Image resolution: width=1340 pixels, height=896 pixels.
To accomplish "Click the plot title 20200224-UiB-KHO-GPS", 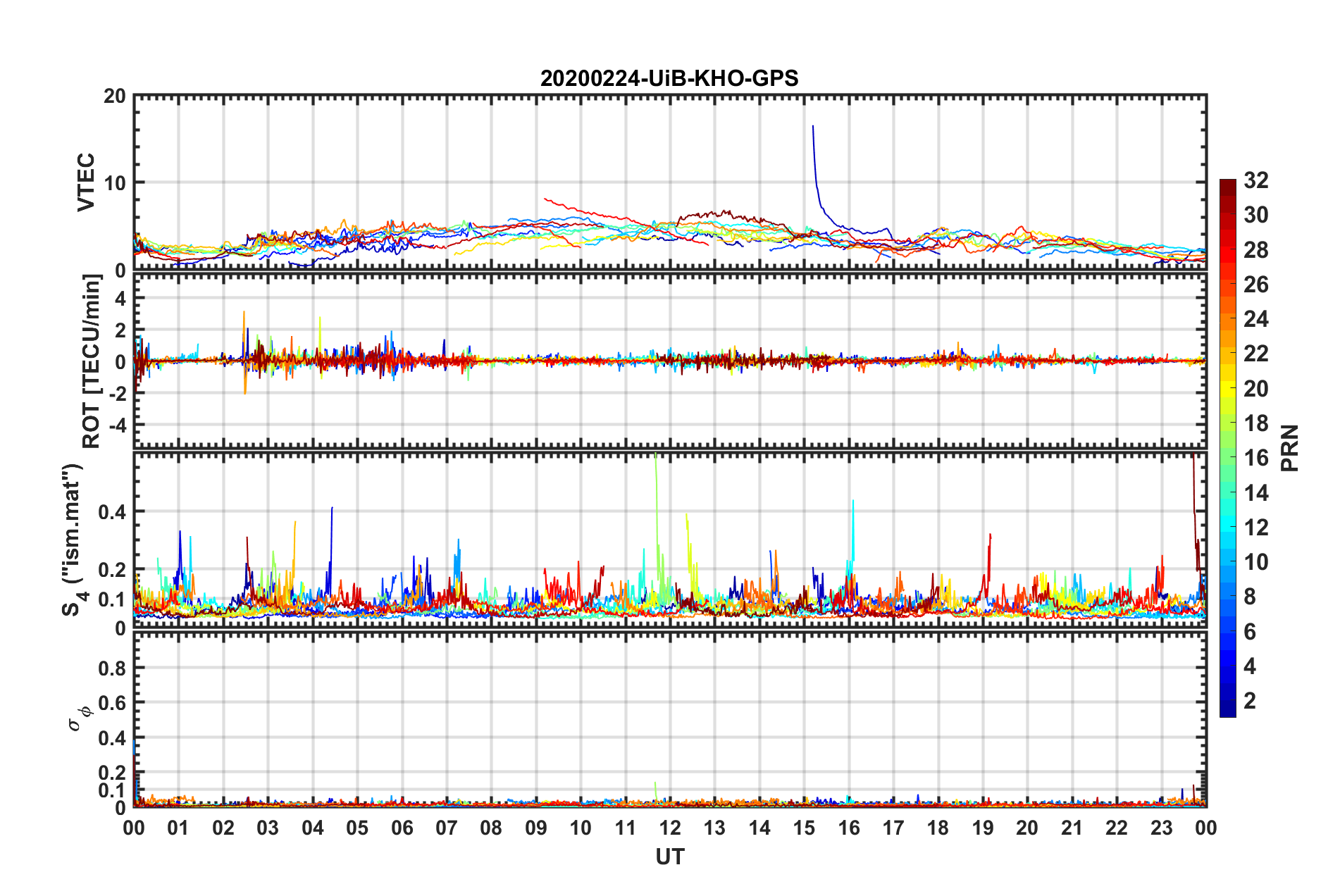I will pyautogui.click(x=669, y=78).
